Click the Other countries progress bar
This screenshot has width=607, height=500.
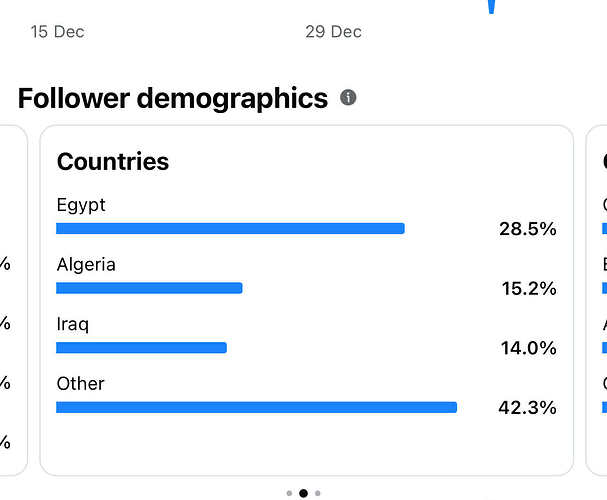point(256,408)
